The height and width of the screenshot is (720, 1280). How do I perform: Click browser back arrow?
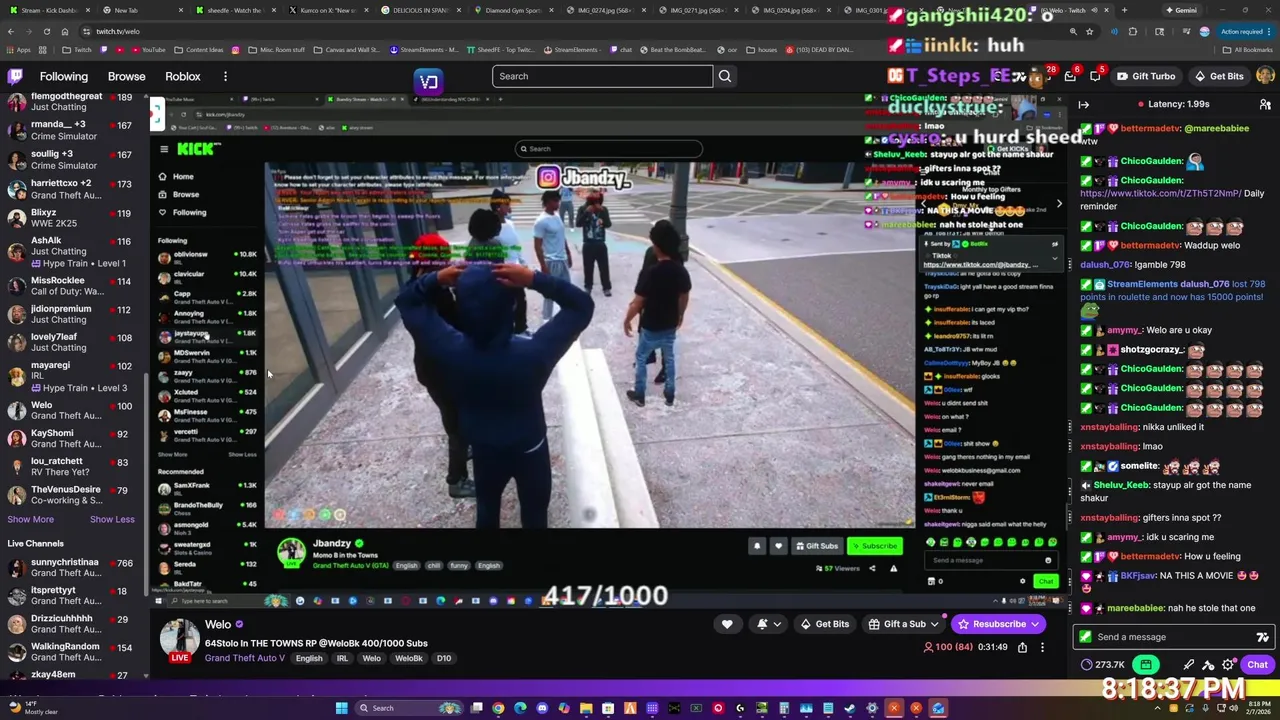[11, 31]
